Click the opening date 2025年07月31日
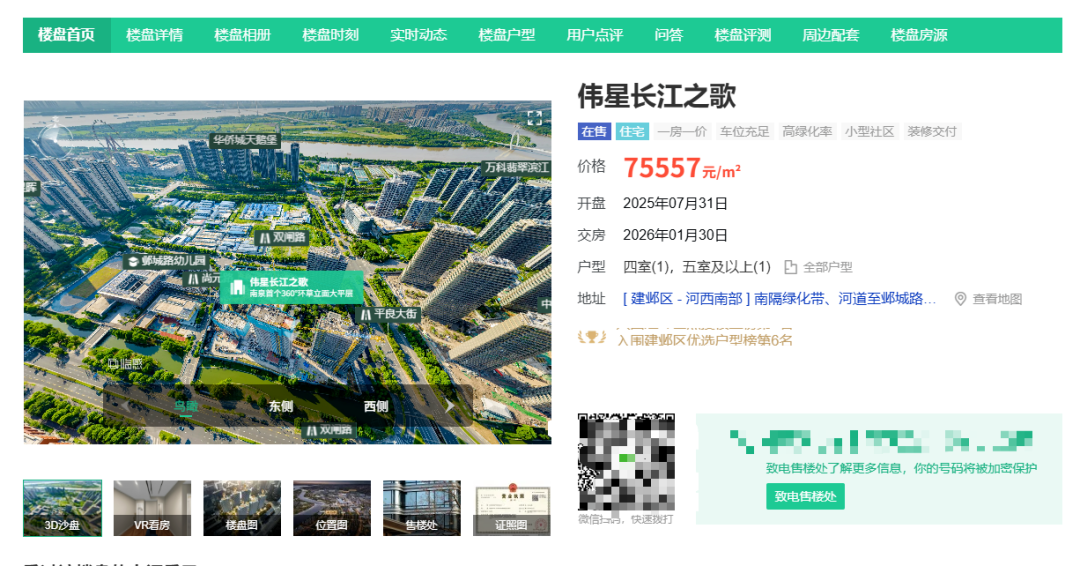Screen dimensions: 1080x566 click(x=675, y=204)
